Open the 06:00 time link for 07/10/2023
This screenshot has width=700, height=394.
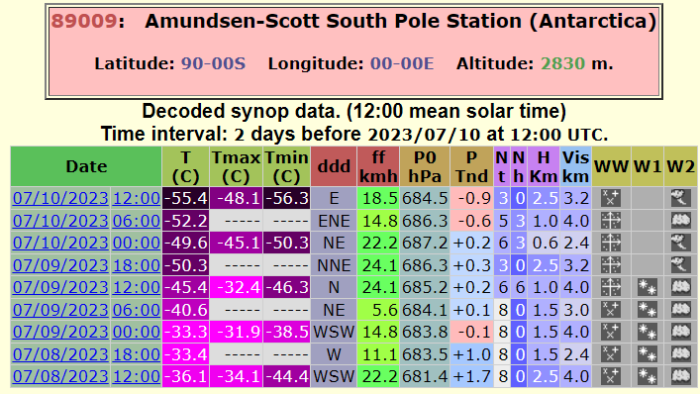(x=136, y=221)
